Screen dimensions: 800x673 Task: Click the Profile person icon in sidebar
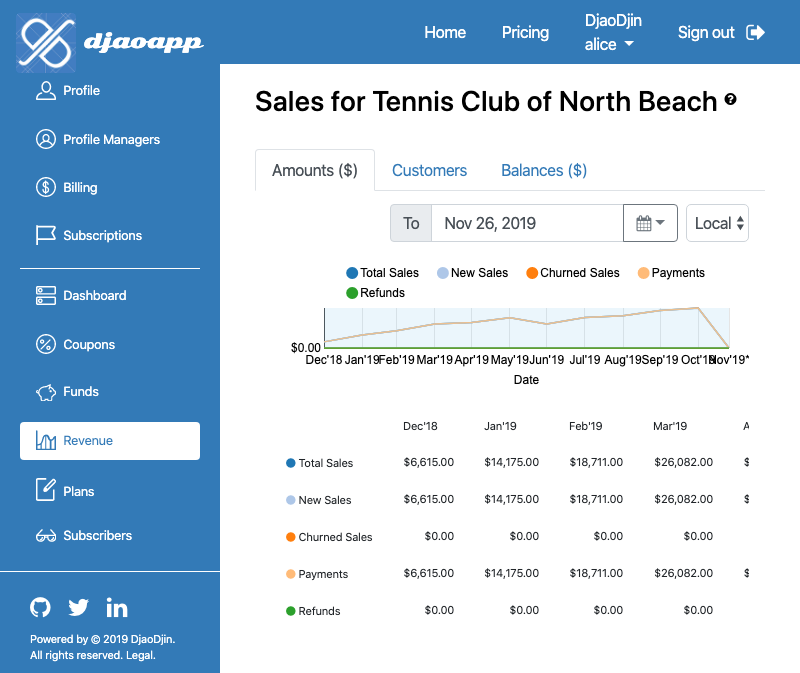pyautogui.click(x=46, y=91)
